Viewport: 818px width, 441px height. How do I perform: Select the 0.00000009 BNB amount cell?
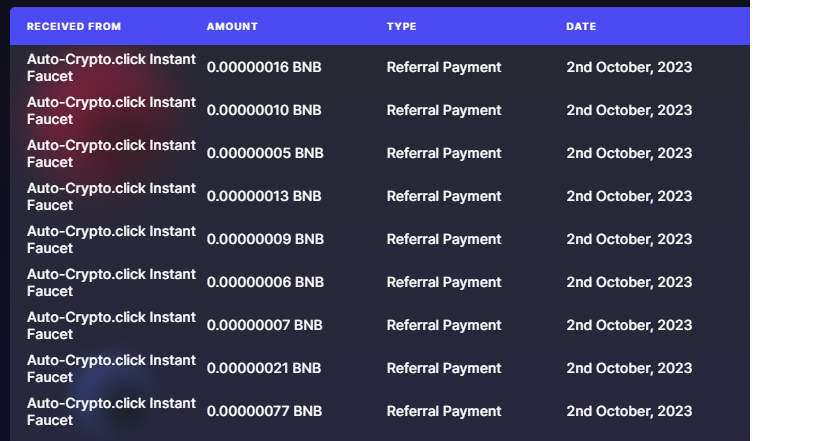click(265, 239)
